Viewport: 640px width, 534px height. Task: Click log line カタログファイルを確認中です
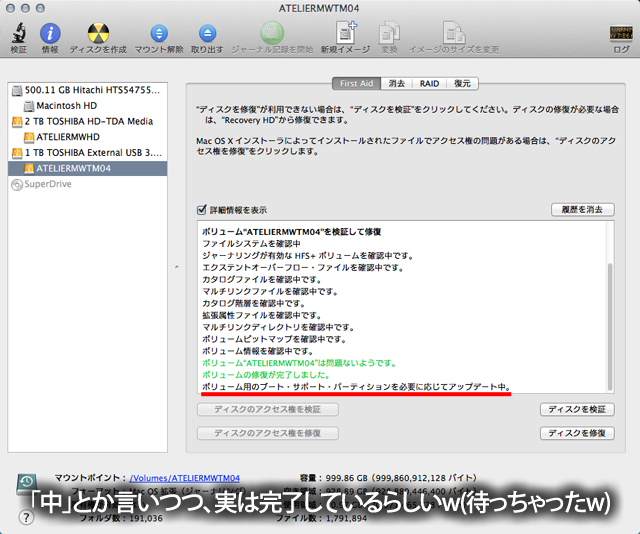coord(262,280)
